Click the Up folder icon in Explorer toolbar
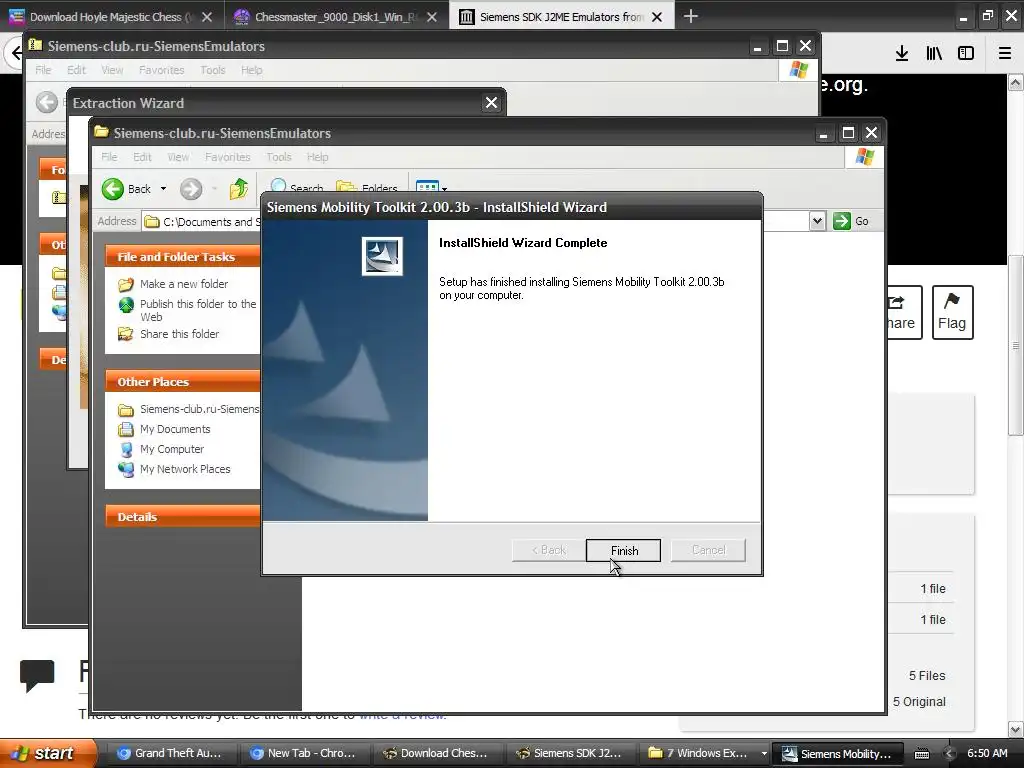This screenshot has height=768, width=1024. 239,189
